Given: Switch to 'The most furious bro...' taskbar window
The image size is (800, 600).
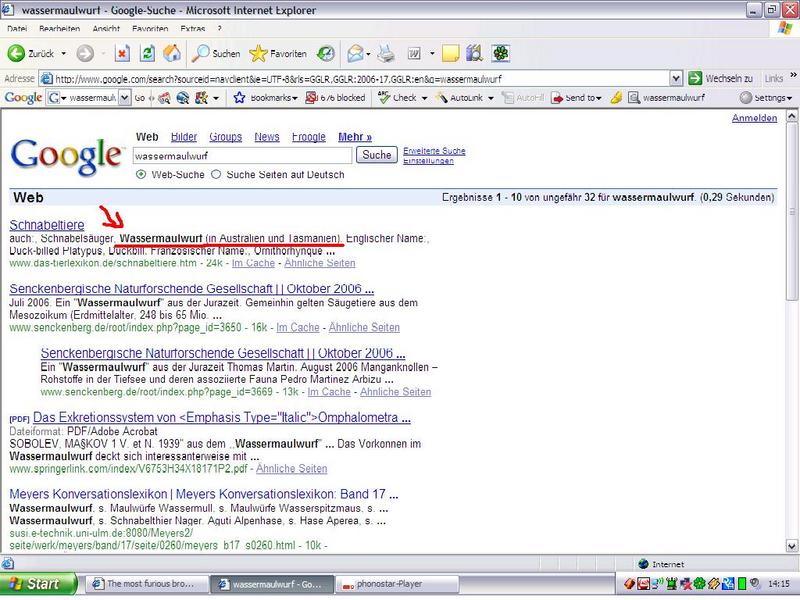Looking at the screenshot, I should (146, 584).
